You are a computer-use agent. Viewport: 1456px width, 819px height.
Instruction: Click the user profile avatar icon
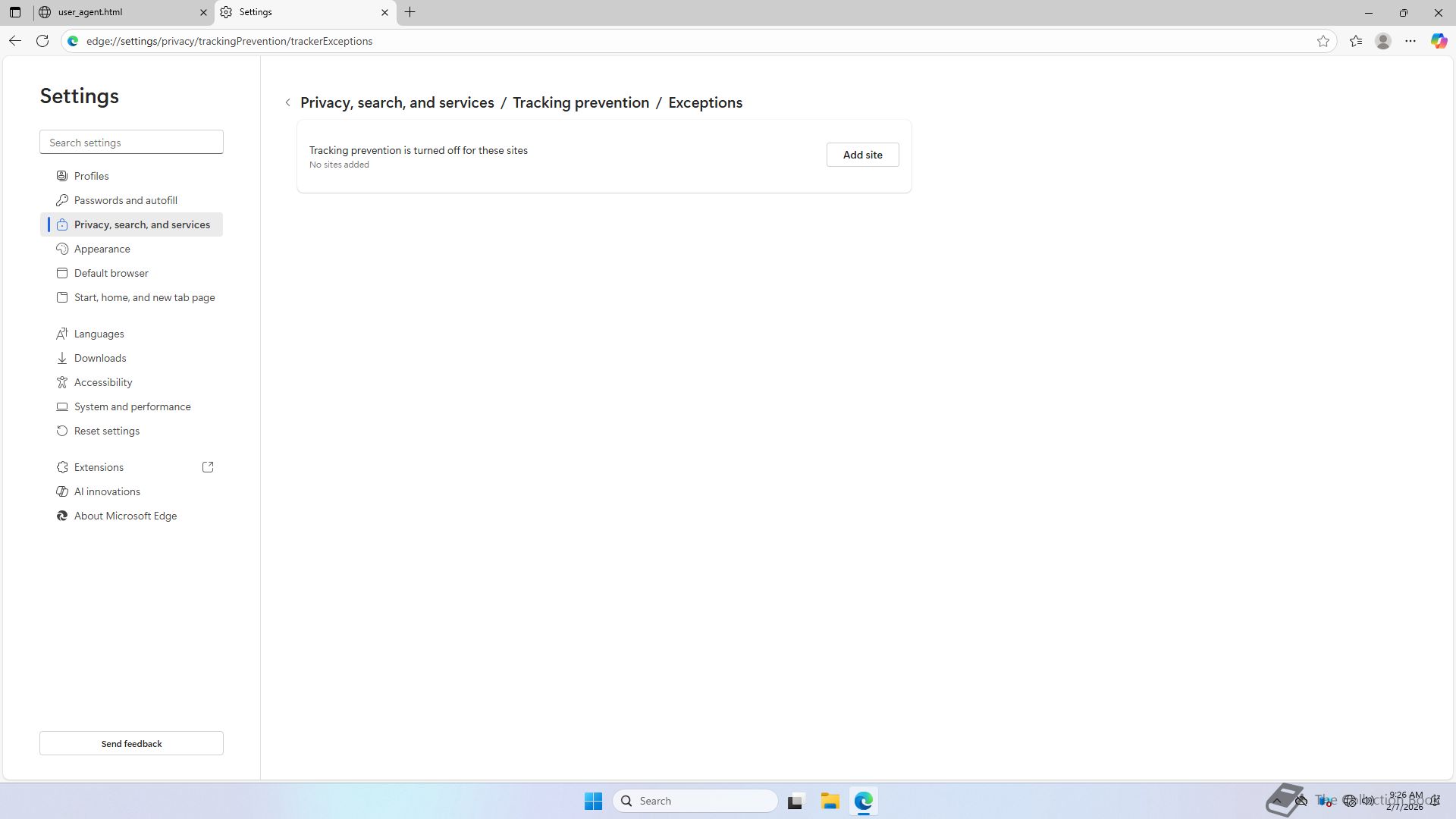pos(1383,41)
